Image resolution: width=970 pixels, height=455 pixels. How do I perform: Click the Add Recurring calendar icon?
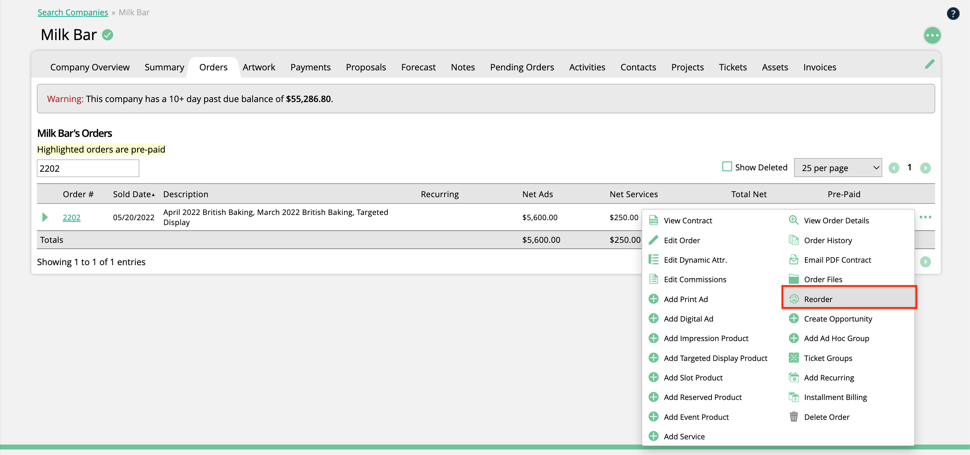[x=794, y=378]
